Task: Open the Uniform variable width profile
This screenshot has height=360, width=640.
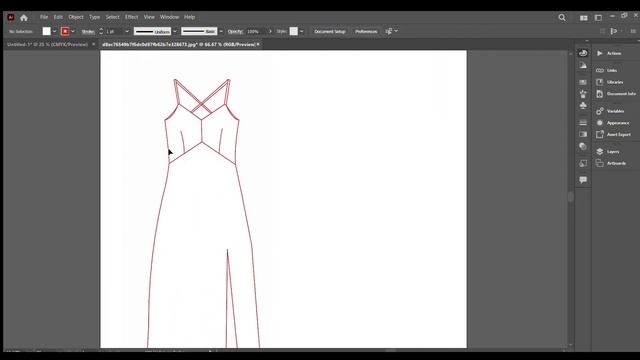Action: pyautogui.click(x=152, y=31)
